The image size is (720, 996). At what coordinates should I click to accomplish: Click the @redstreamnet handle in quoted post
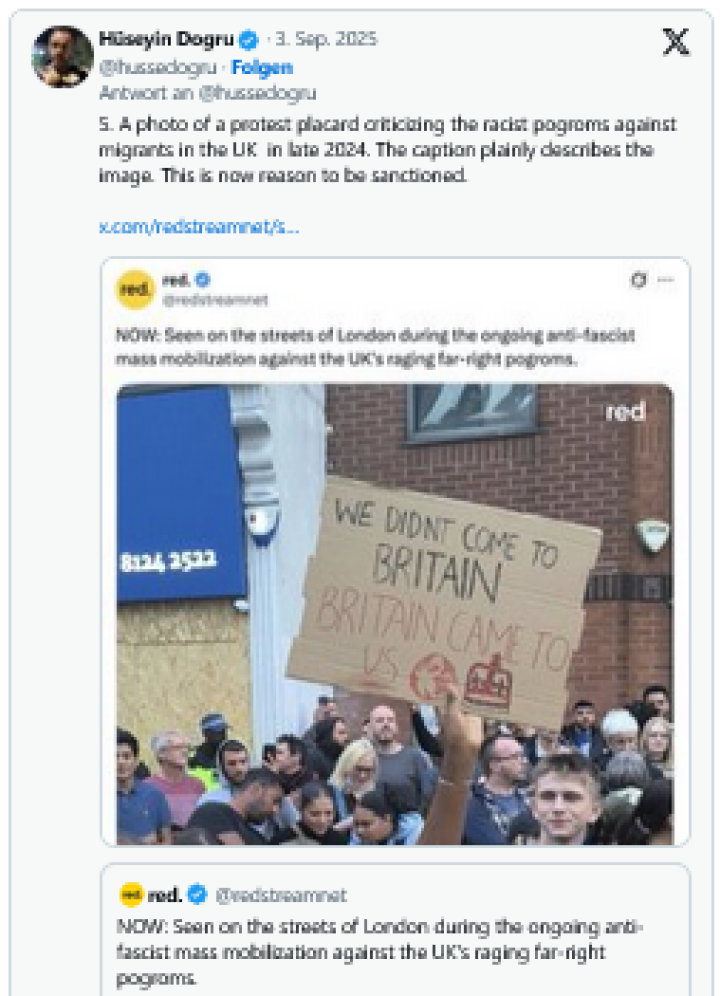[215, 300]
